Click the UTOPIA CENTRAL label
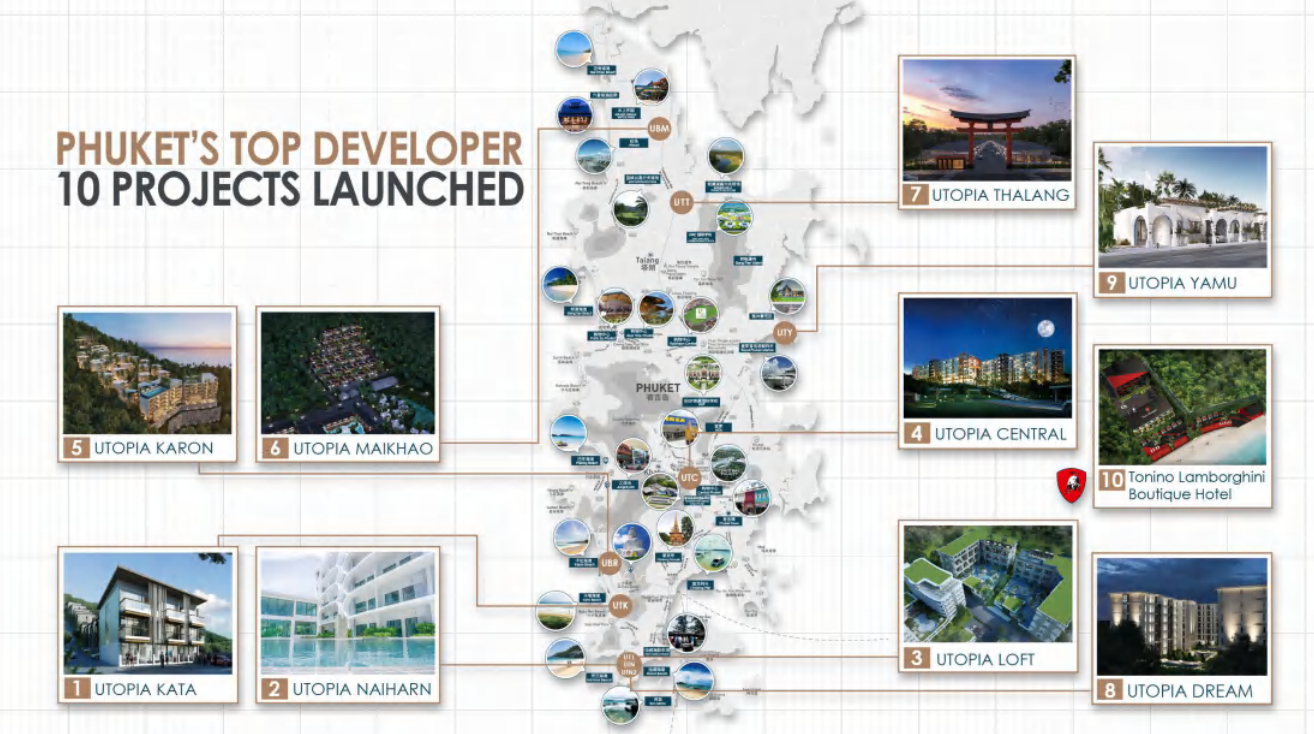Viewport: 1314px width, 734px height. (1001, 434)
